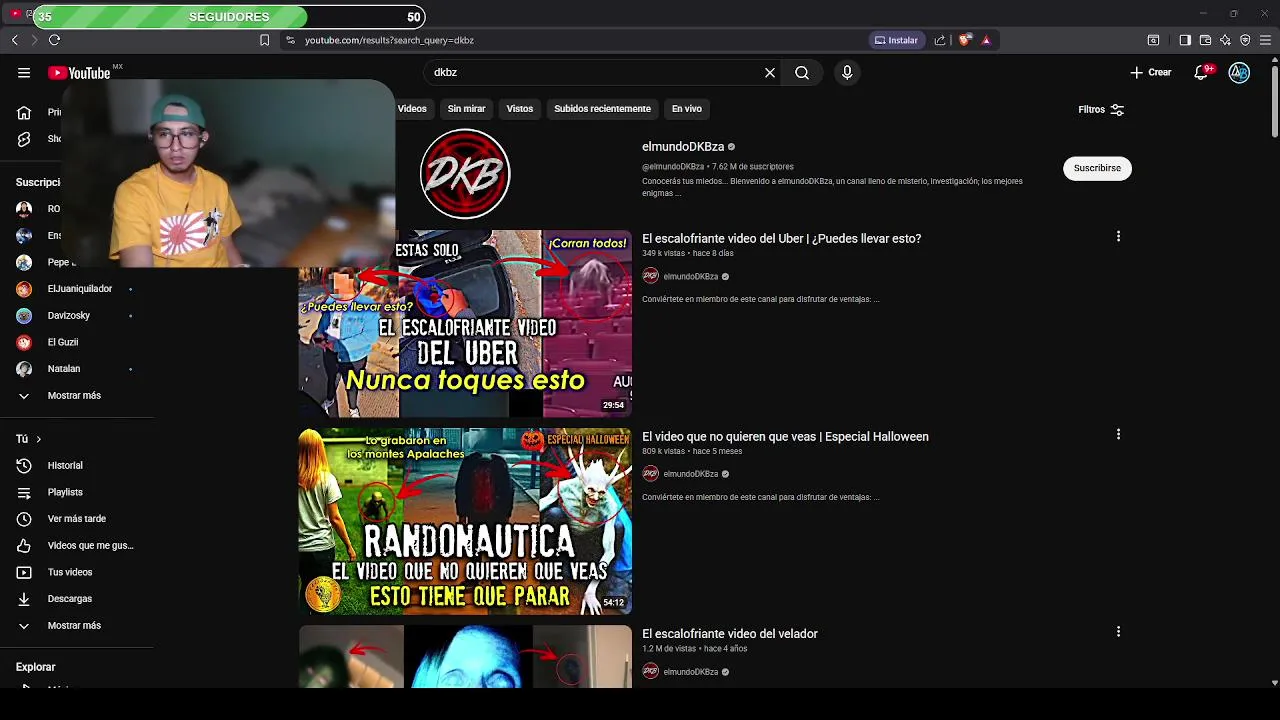Open El escalofriante video del velador title
Viewport: 1280px width, 720px height.
(x=730, y=634)
